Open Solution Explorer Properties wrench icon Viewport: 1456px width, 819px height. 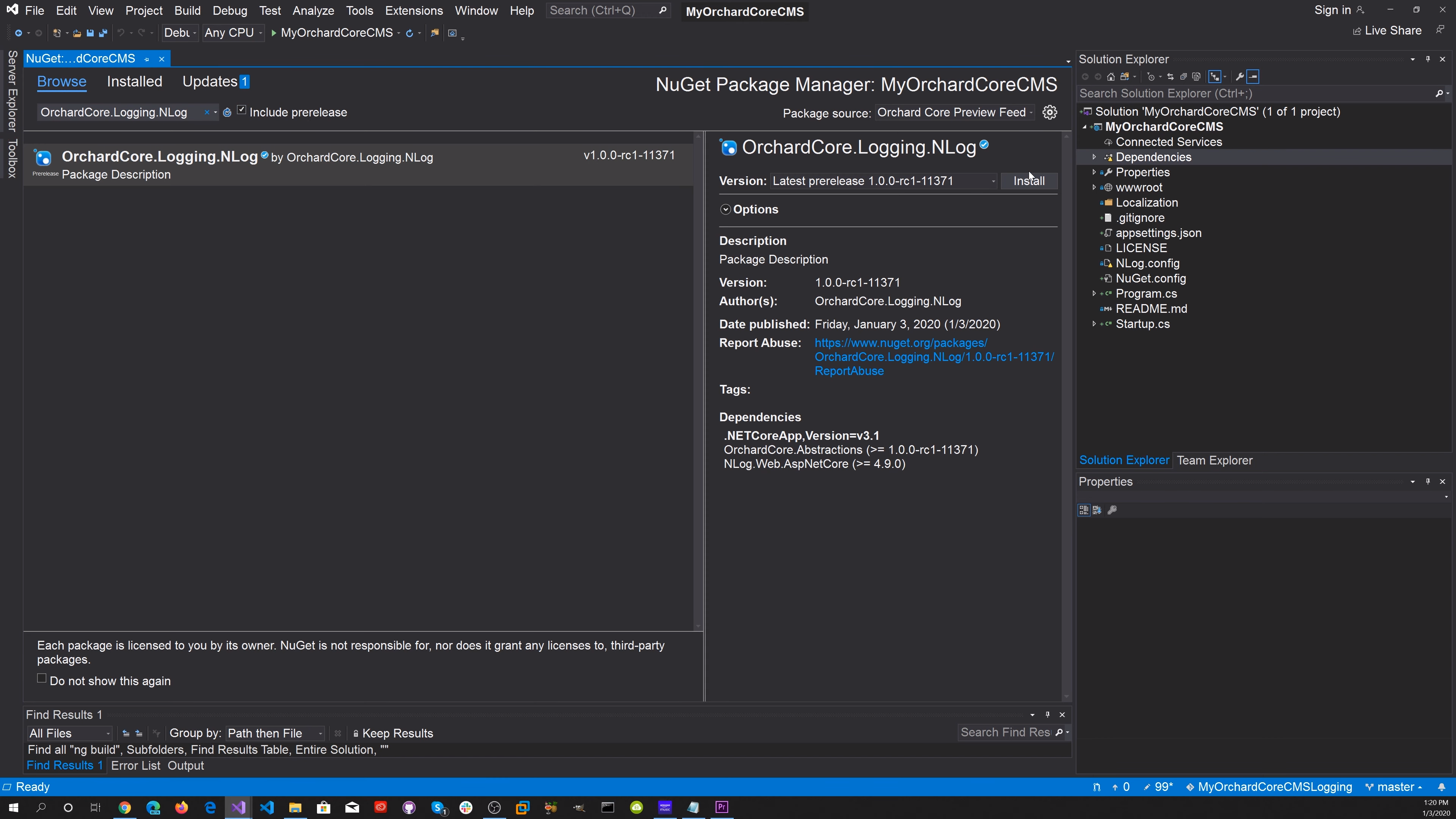click(1240, 77)
